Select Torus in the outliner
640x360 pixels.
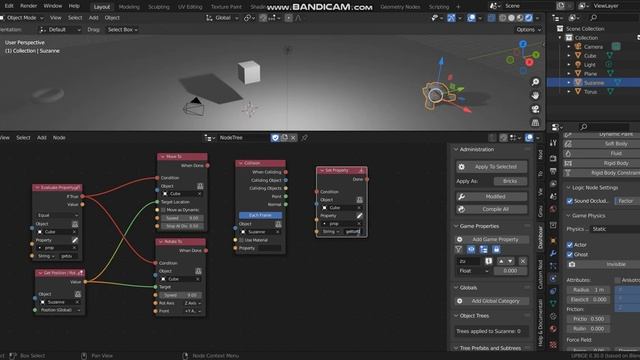(x=590, y=91)
